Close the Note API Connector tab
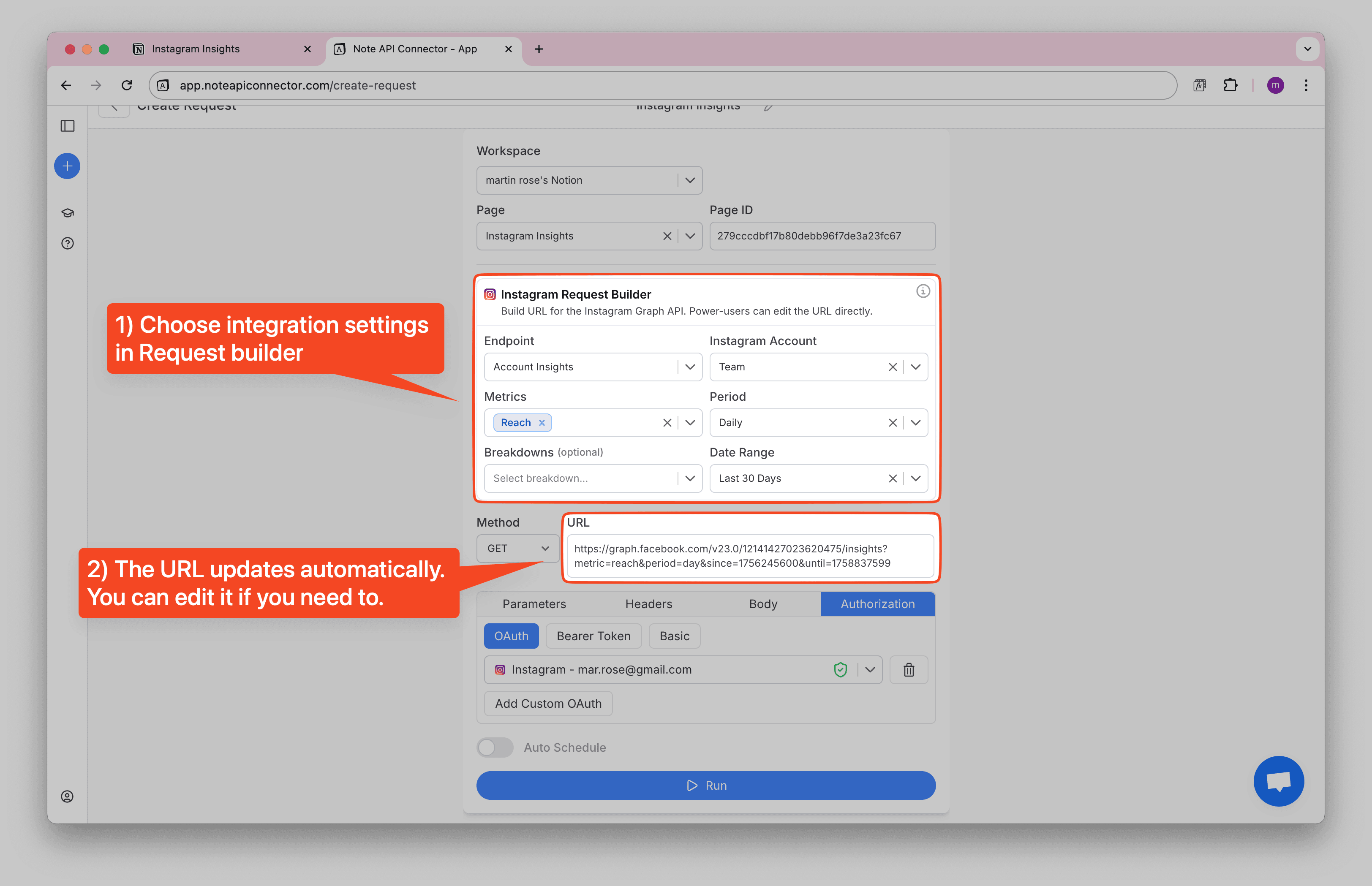Screen dimensions: 1372x886 click(508, 49)
